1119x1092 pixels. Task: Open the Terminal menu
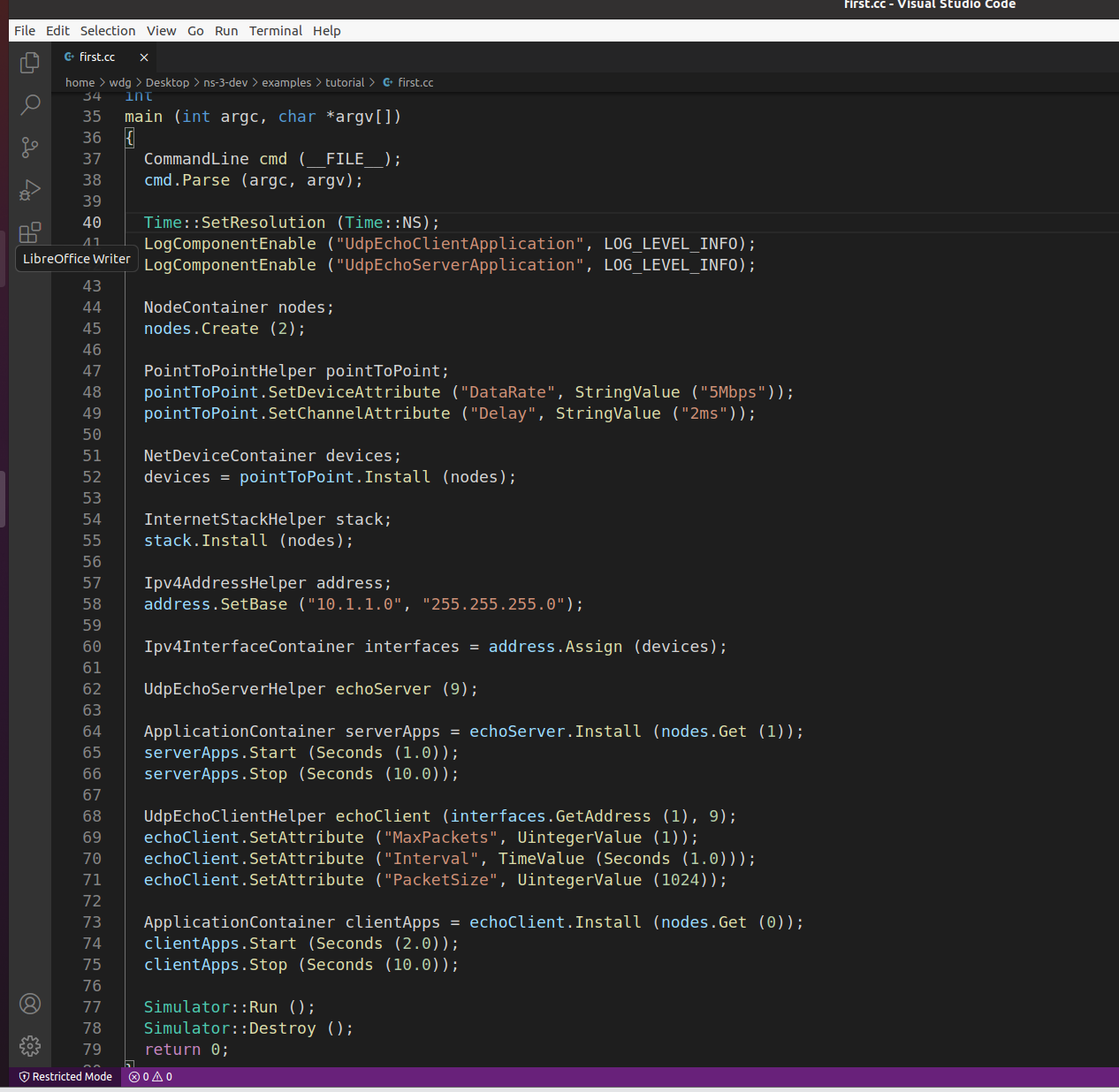pos(276,31)
